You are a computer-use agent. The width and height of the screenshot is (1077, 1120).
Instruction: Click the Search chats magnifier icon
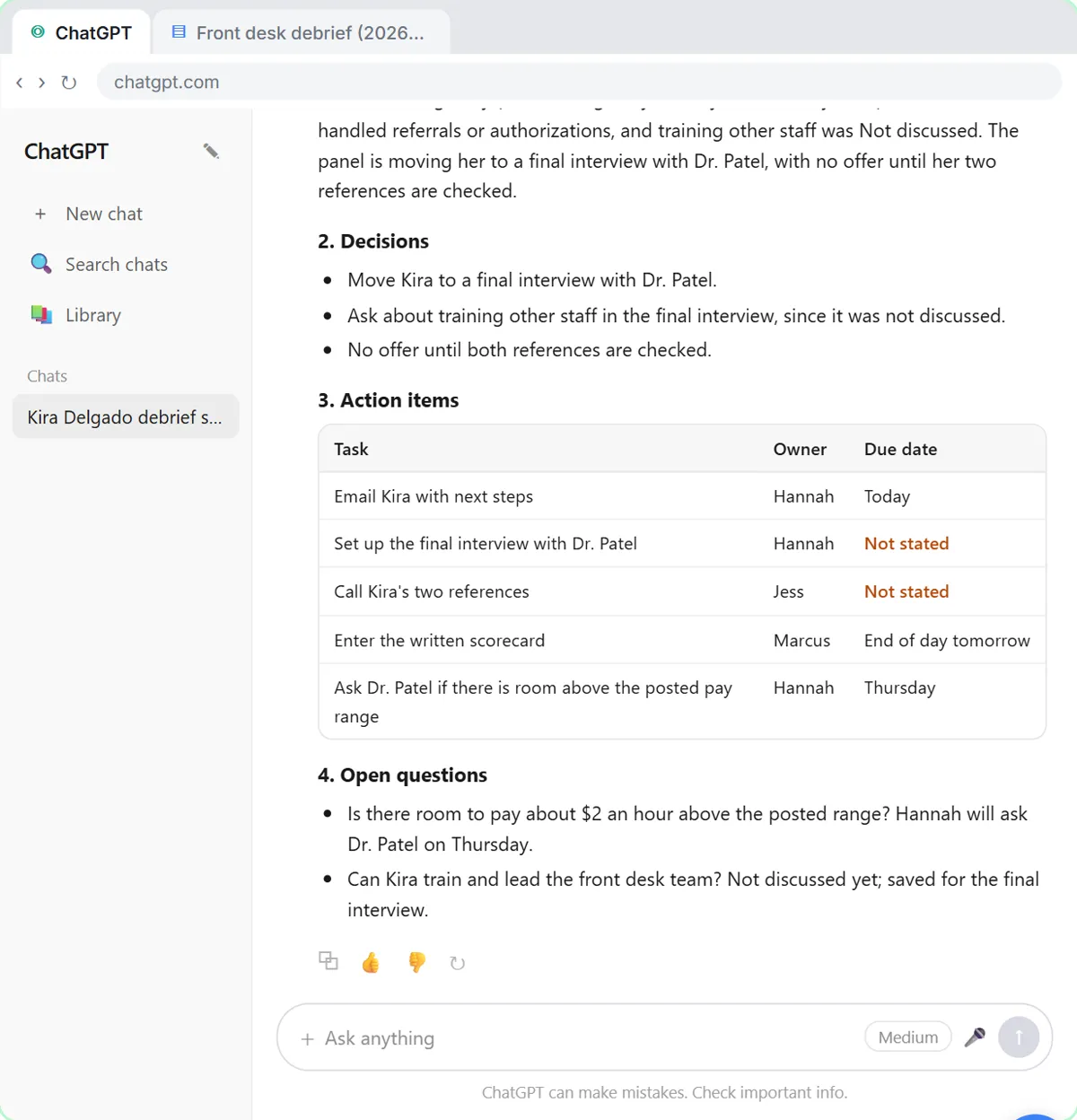tap(41, 264)
